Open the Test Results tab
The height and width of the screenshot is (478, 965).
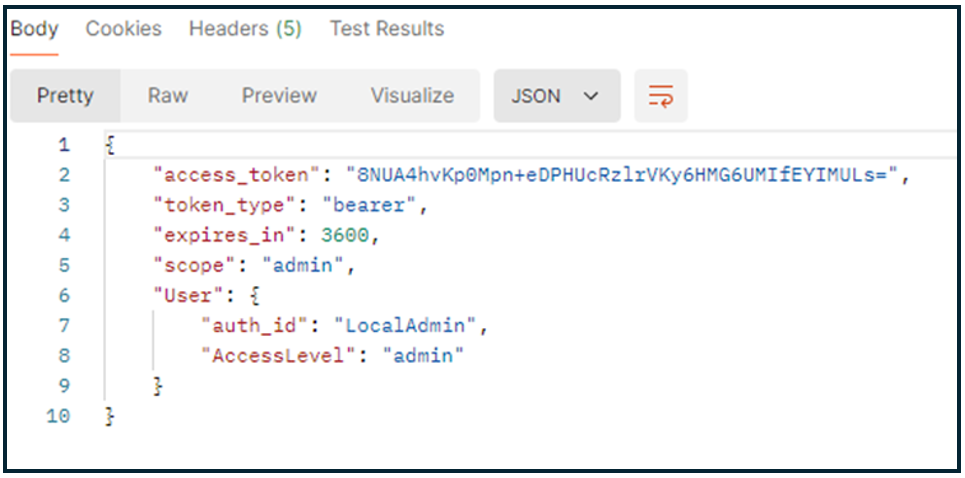click(x=387, y=29)
